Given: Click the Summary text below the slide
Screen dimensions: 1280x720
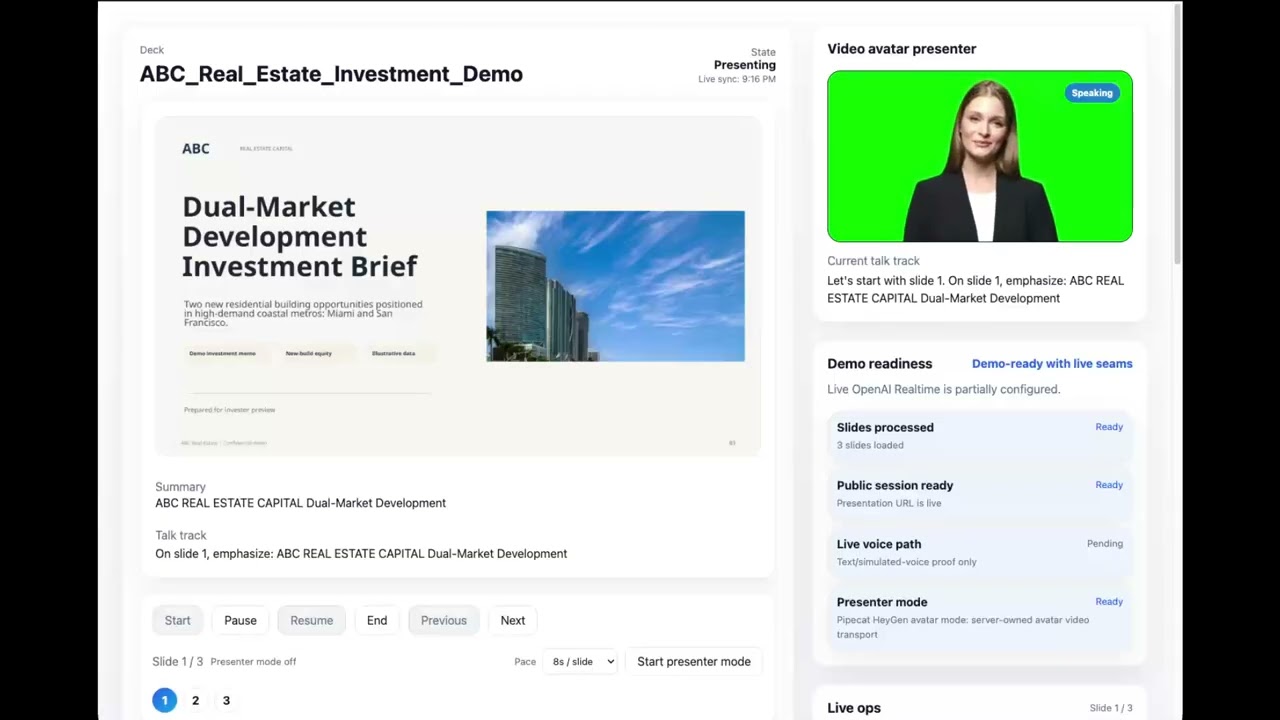Looking at the screenshot, I should 300,503.
